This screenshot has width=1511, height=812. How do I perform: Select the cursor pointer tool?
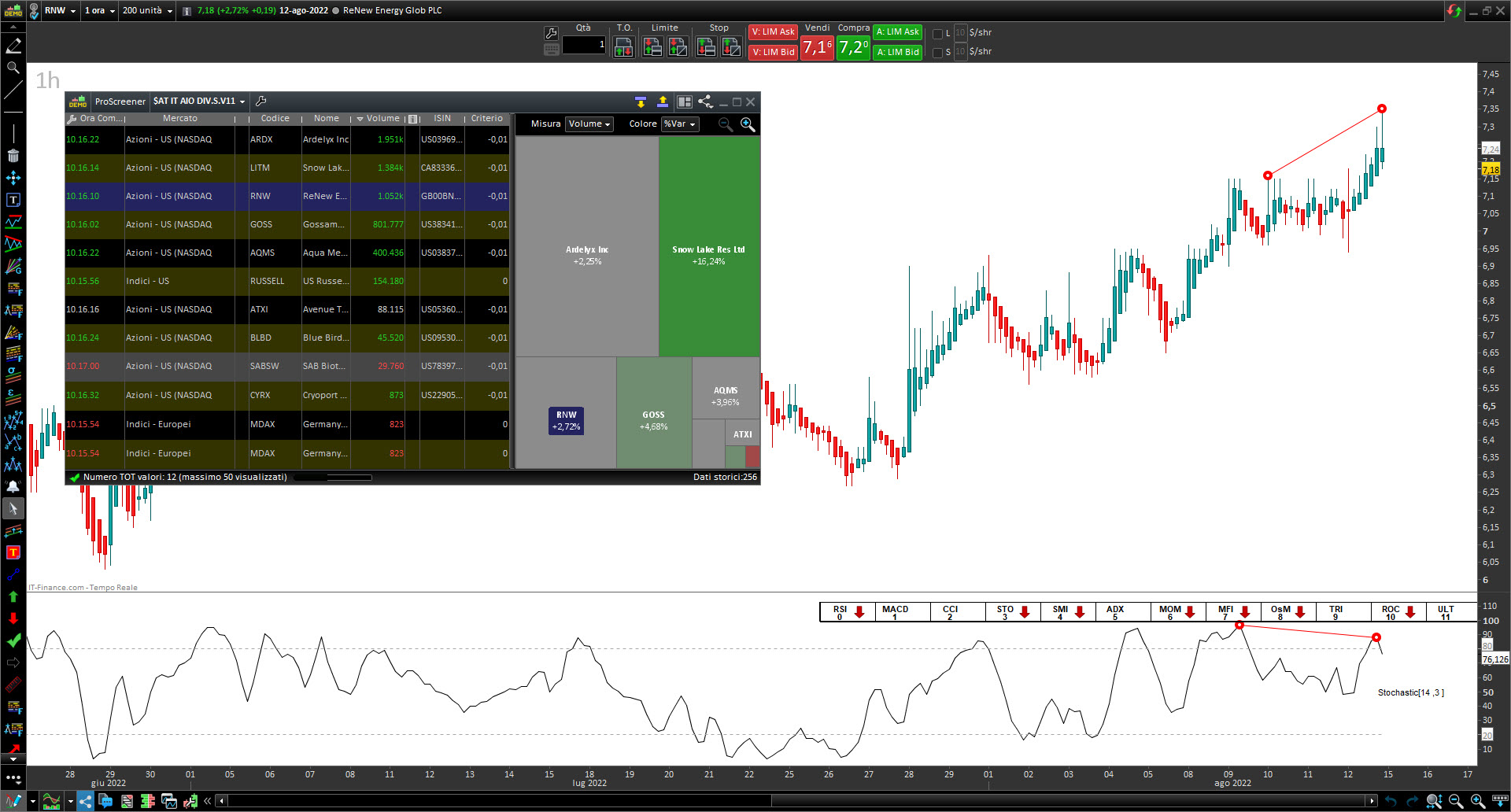click(13, 508)
